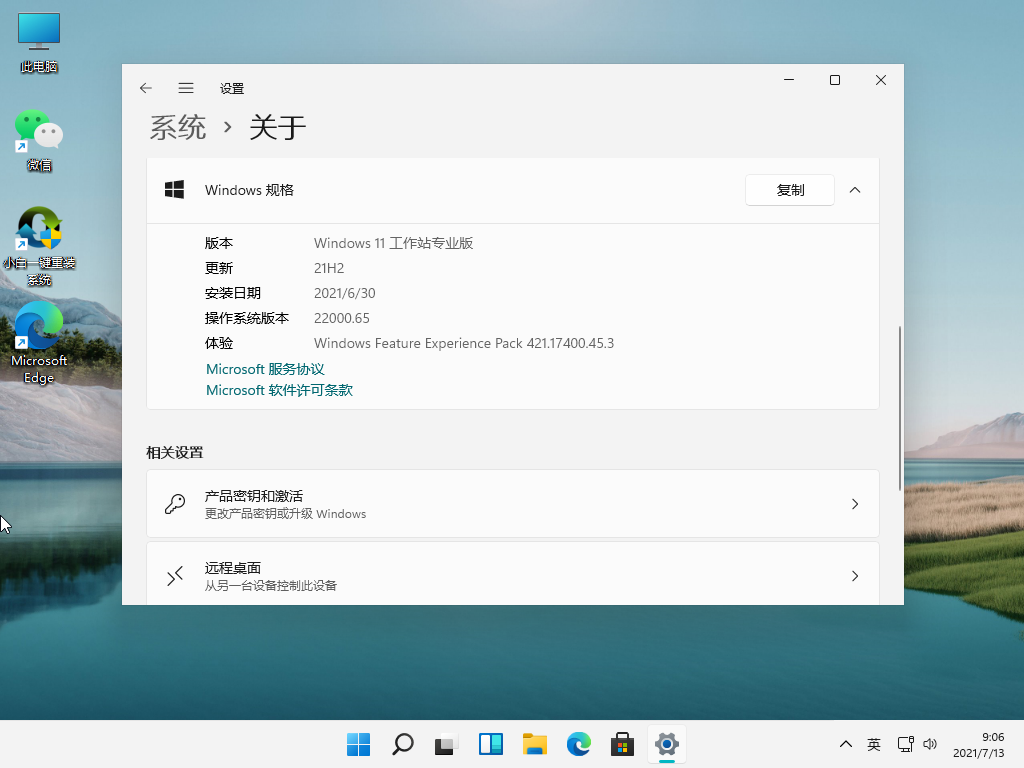
Task: Click the Windows 规格 section logo icon
Action: pos(175,189)
